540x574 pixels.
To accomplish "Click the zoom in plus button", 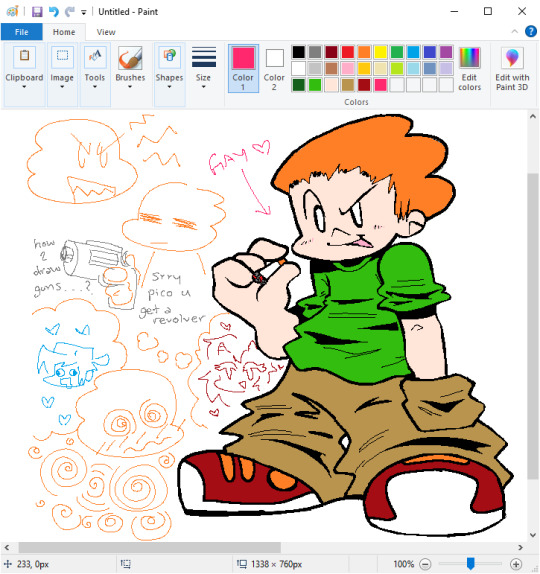I will [516, 564].
